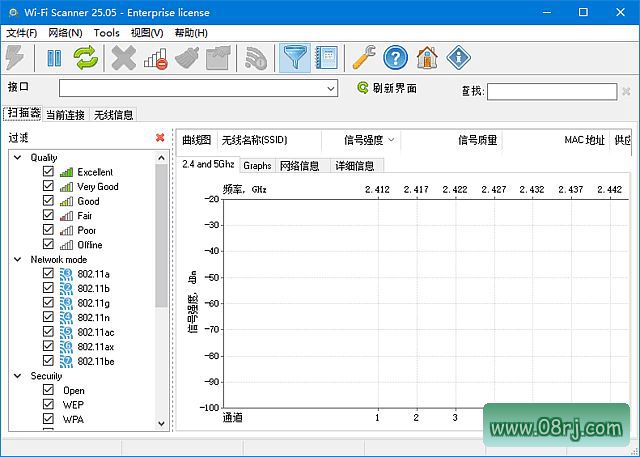Click the notebook icon beside the funnel

tap(326, 59)
